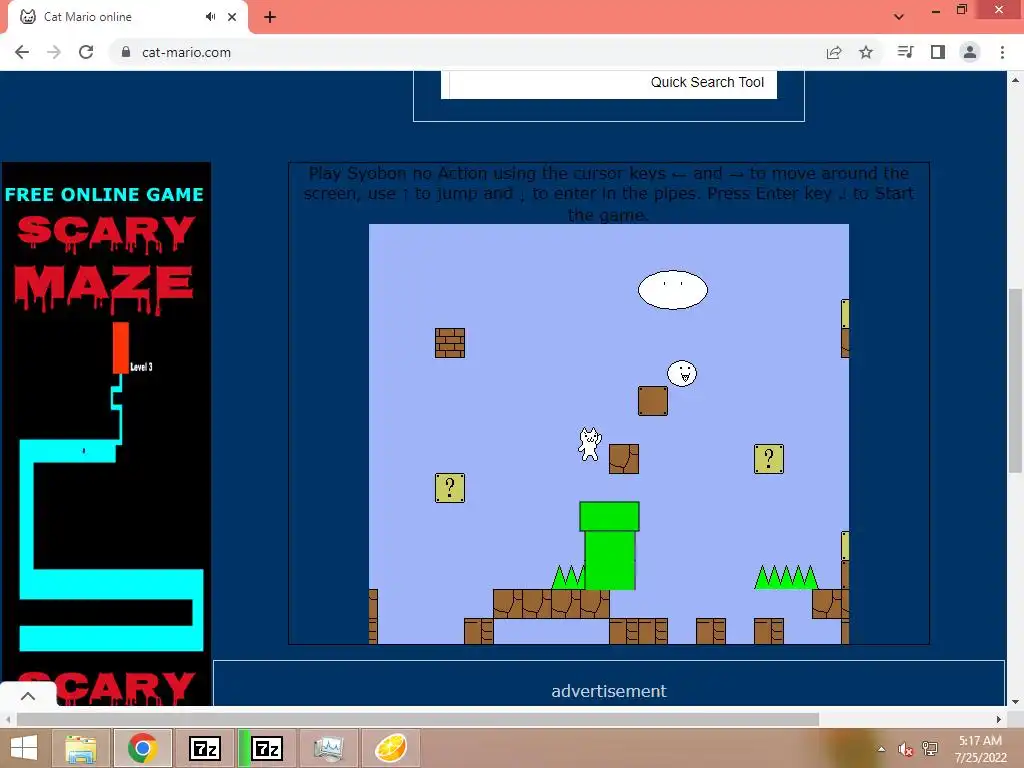
Task: Open the Chrome three-dot menu
Action: coord(1002,52)
